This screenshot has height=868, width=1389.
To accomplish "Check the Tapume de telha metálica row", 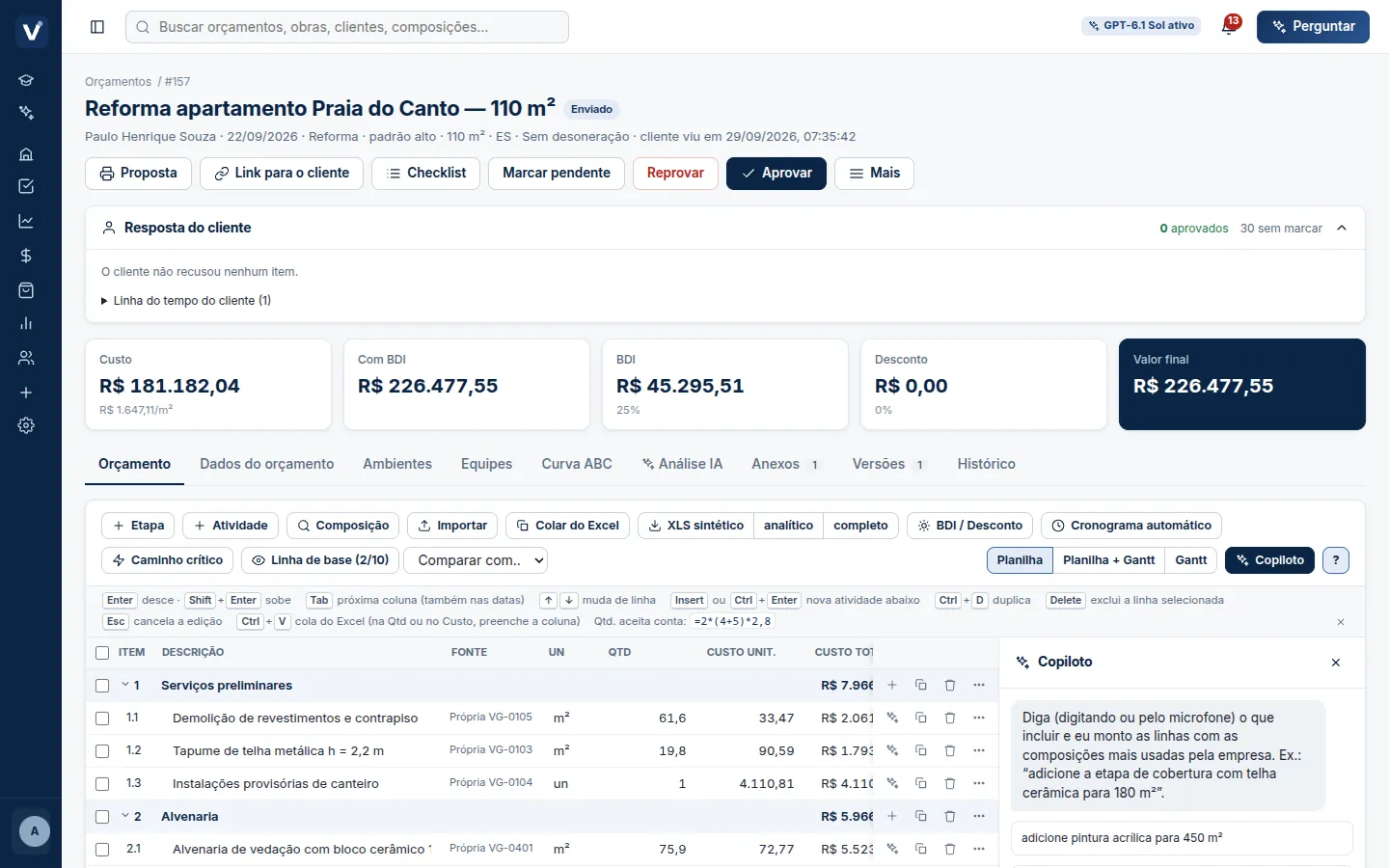I will point(102,751).
